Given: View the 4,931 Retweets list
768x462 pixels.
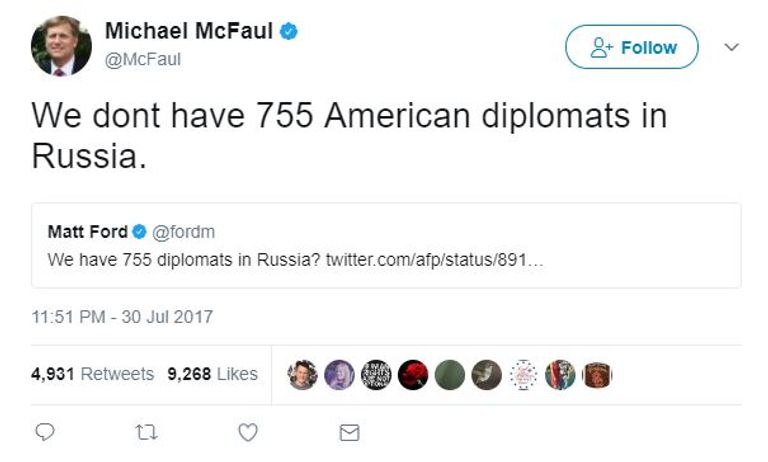Looking at the screenshot, I should tap(93, 374).
